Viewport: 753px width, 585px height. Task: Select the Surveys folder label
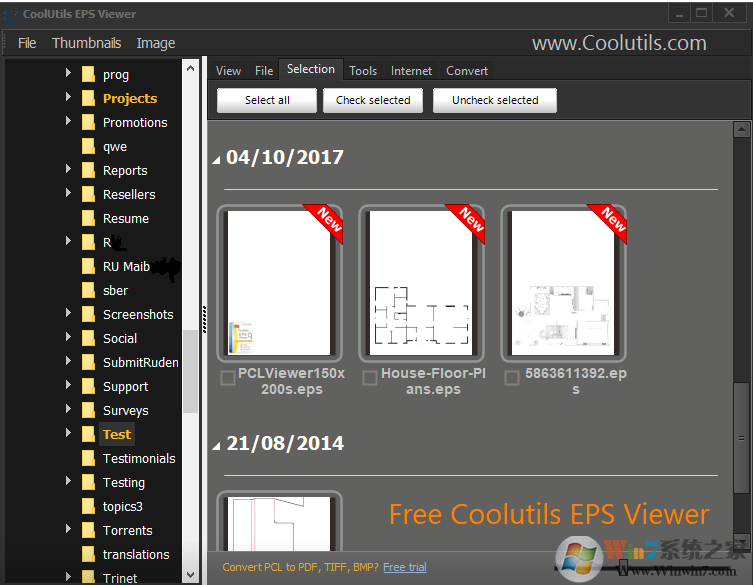[125, 411]
